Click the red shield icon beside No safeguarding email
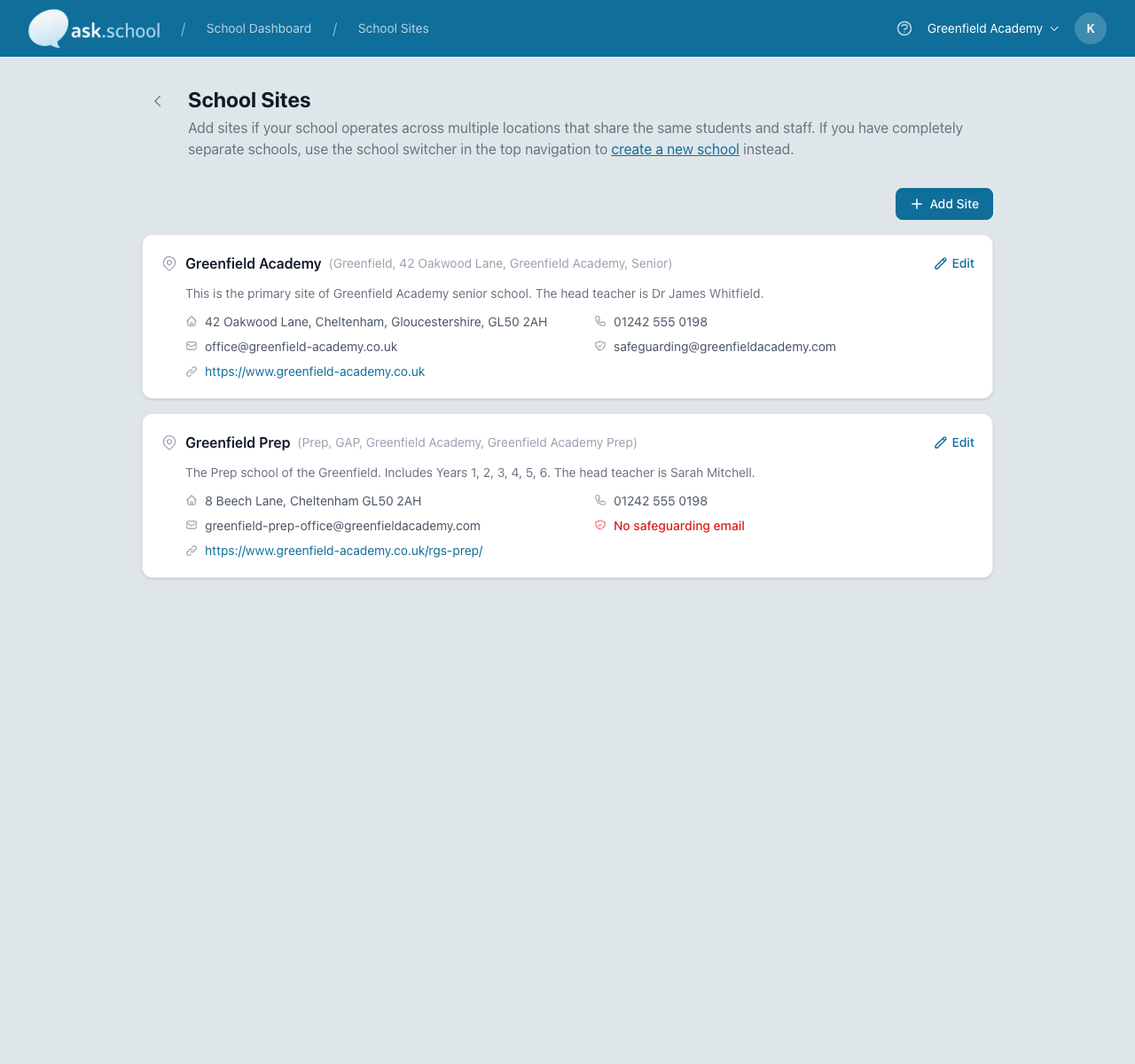The width and height of the screenshot is (1135, 1064). pos(600,525)
